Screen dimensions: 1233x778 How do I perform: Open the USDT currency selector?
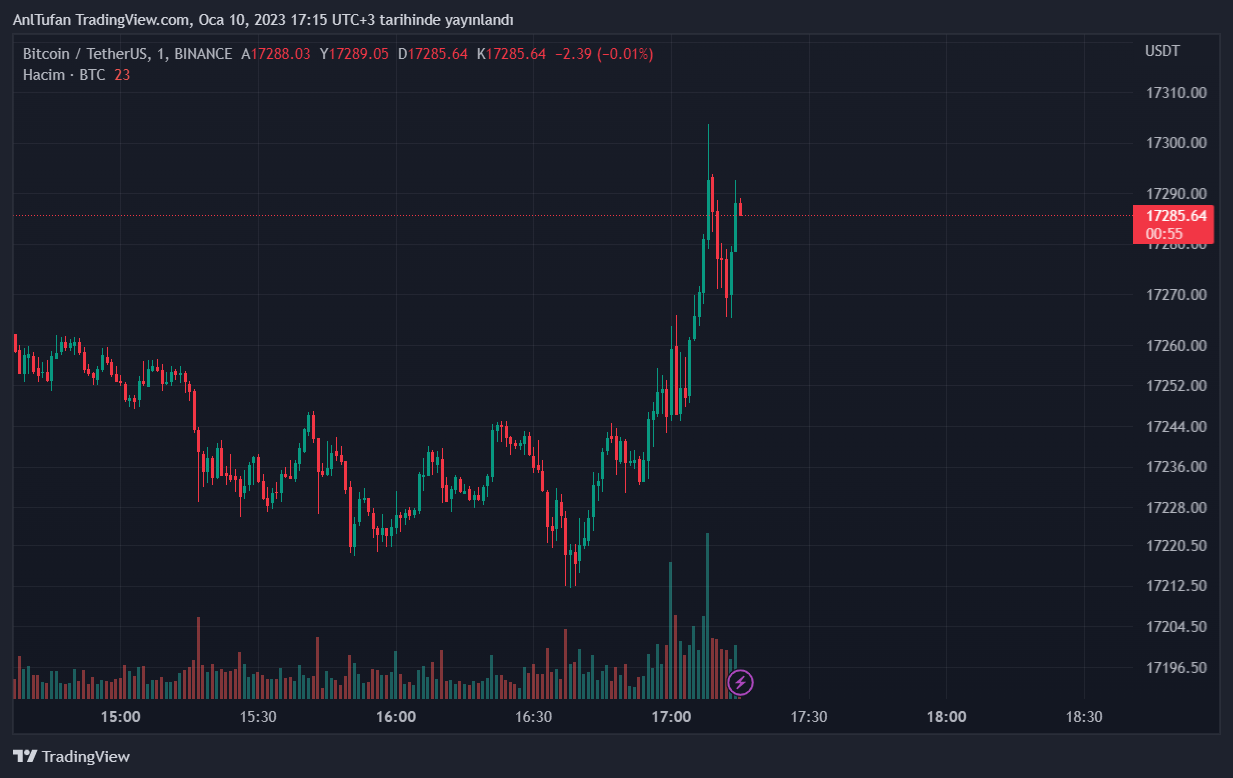1162,51
